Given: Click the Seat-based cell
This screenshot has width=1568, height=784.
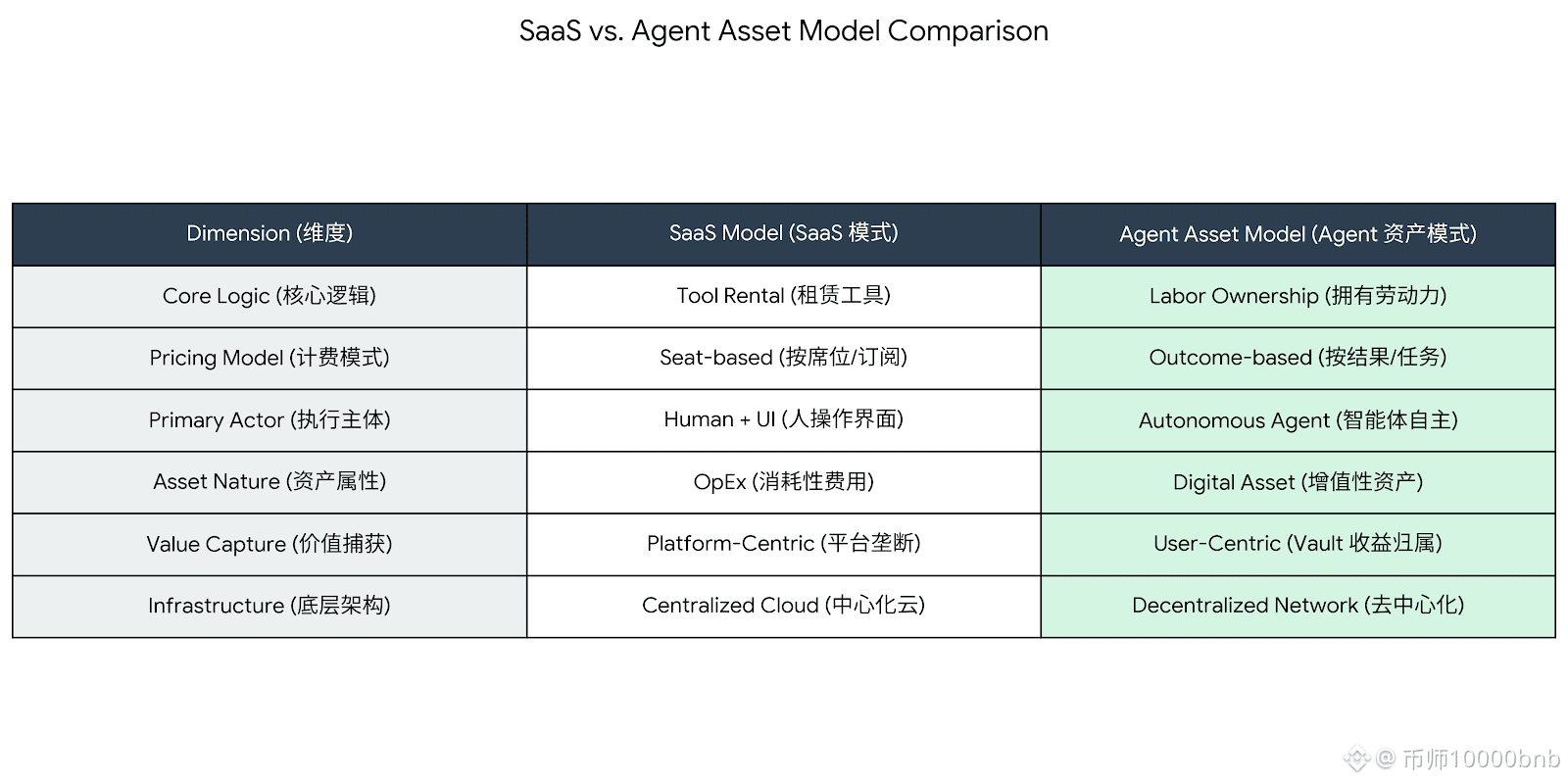Looking at the screenshot, I should pos(783,358).
